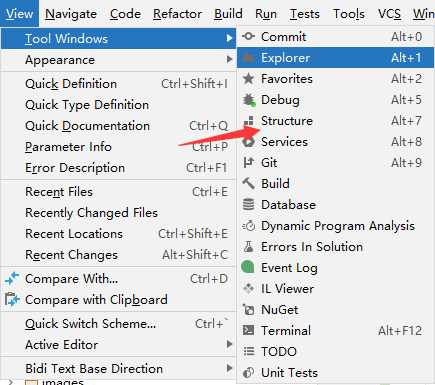Select Dynamic Program Analysis
Viewport: 435px width, 385px height.
point(336,226)
